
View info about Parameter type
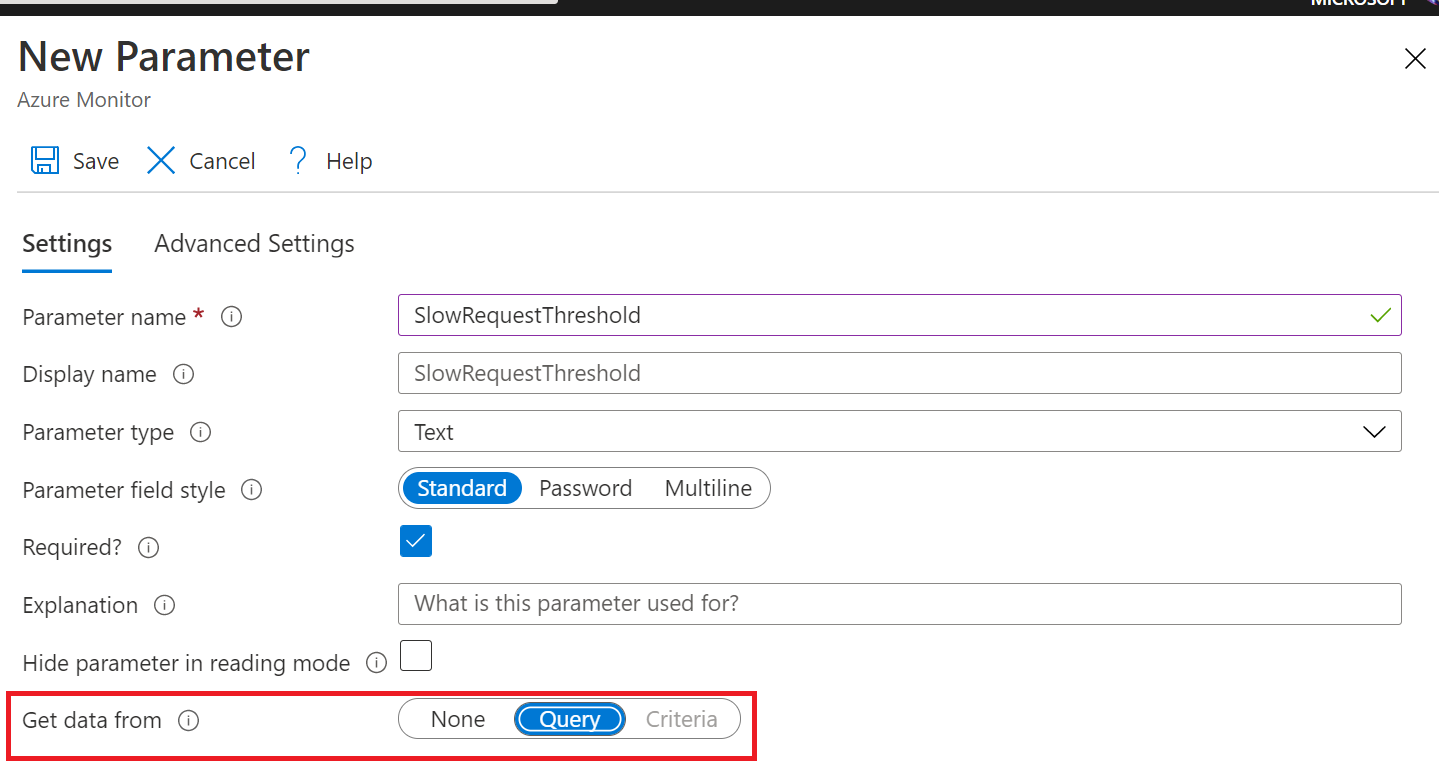click(x=199, y=432)
